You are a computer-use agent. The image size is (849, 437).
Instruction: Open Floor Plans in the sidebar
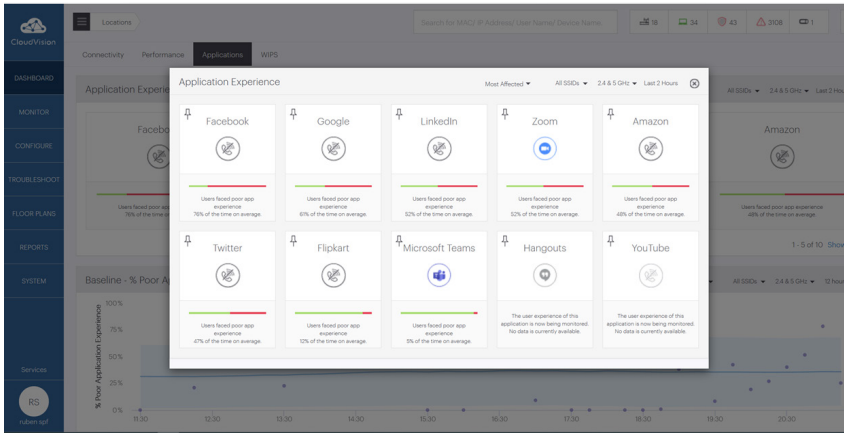[34, 213]
